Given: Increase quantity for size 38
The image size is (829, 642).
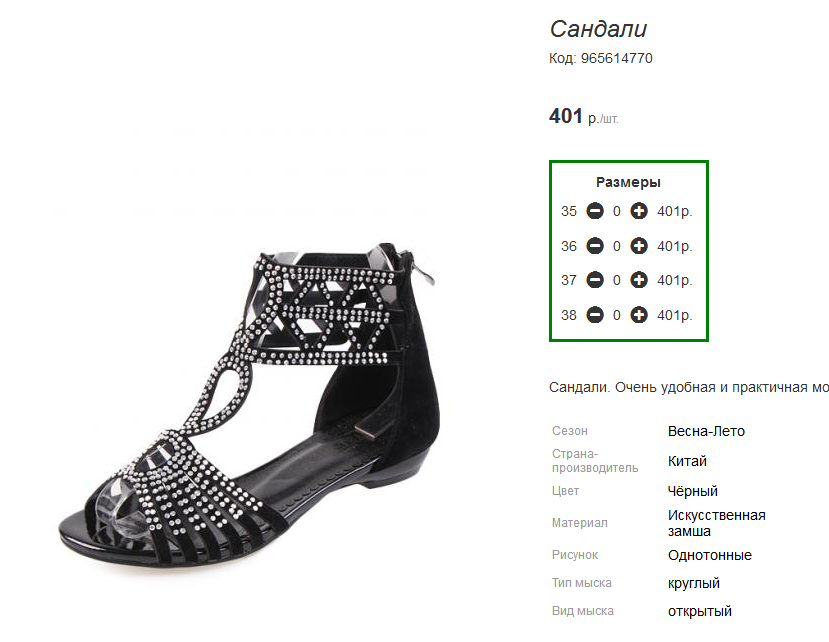Looking at the screenshot, I should [639, 315].
